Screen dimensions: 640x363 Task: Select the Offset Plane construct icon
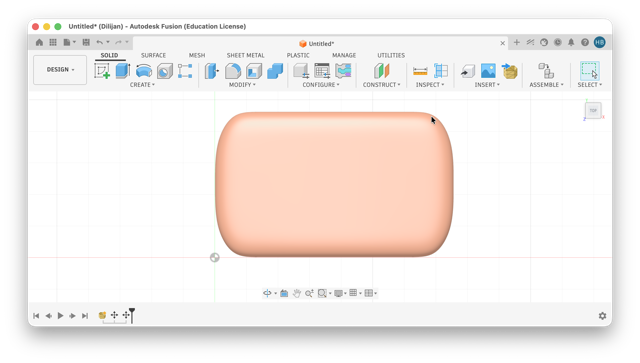(381, 71)
